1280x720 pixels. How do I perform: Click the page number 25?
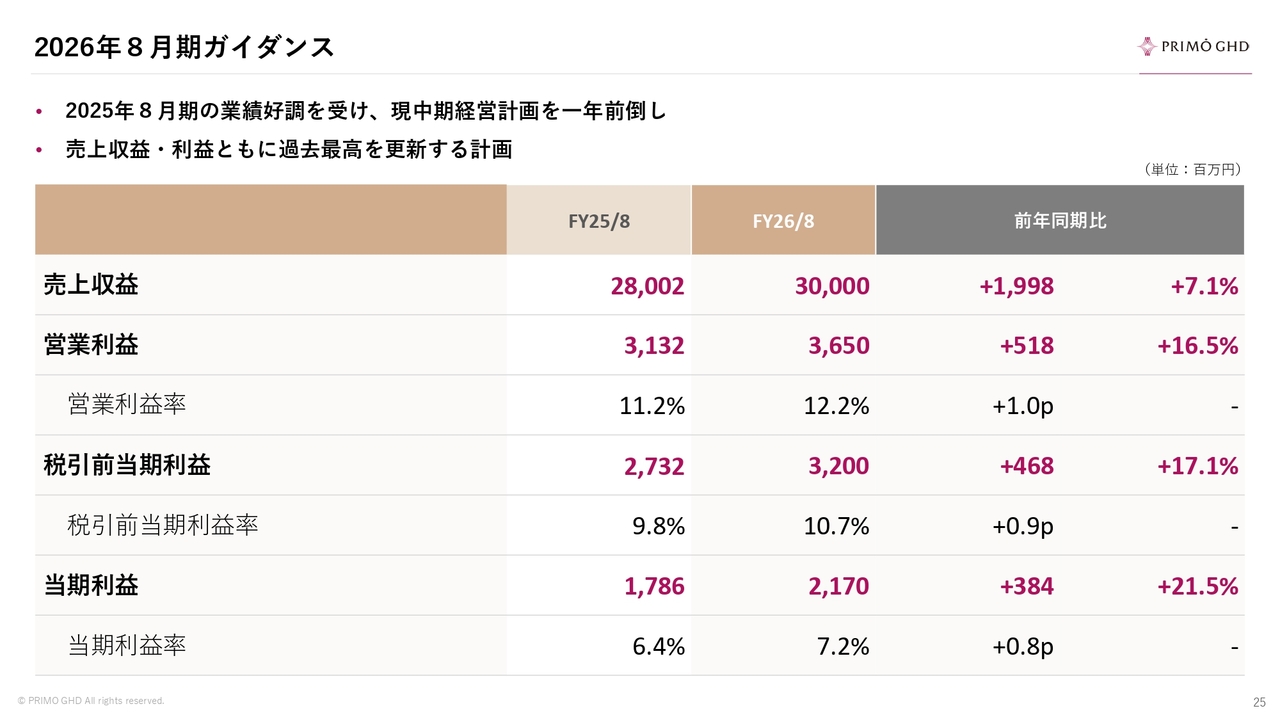[1259, 701]
